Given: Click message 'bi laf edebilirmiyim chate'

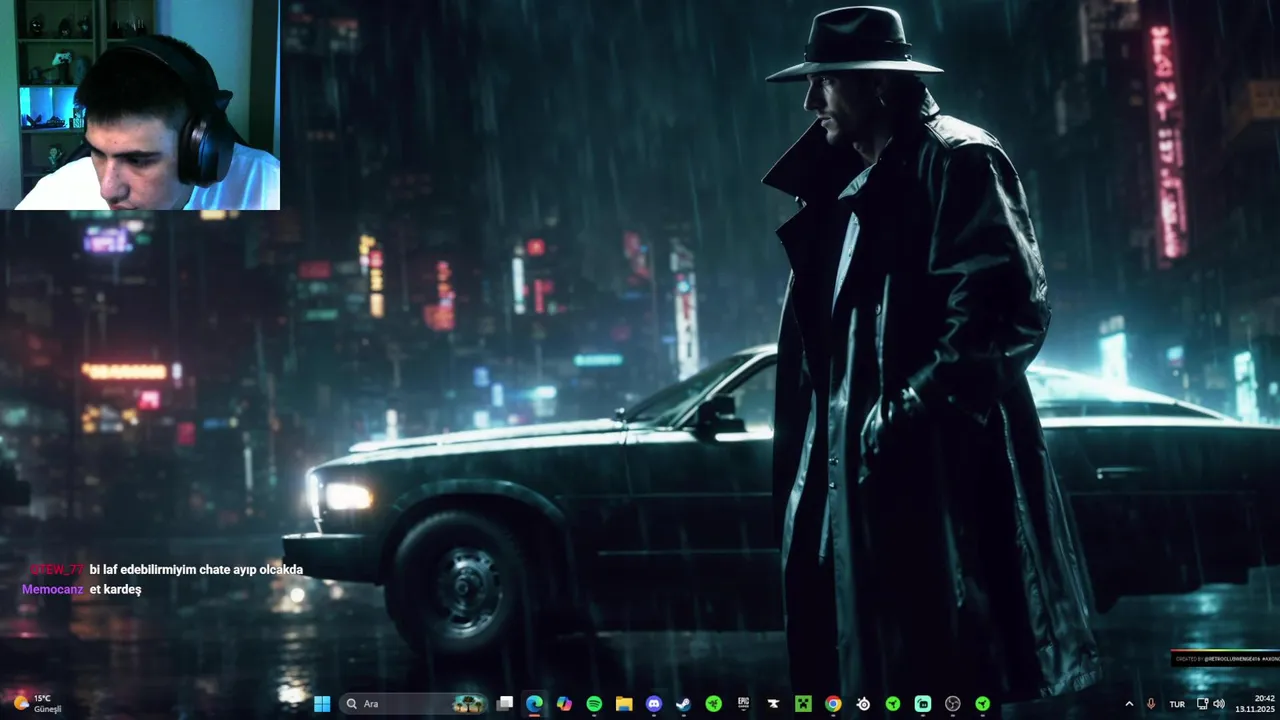Looking at the screenshot, I should pos(158,569).
